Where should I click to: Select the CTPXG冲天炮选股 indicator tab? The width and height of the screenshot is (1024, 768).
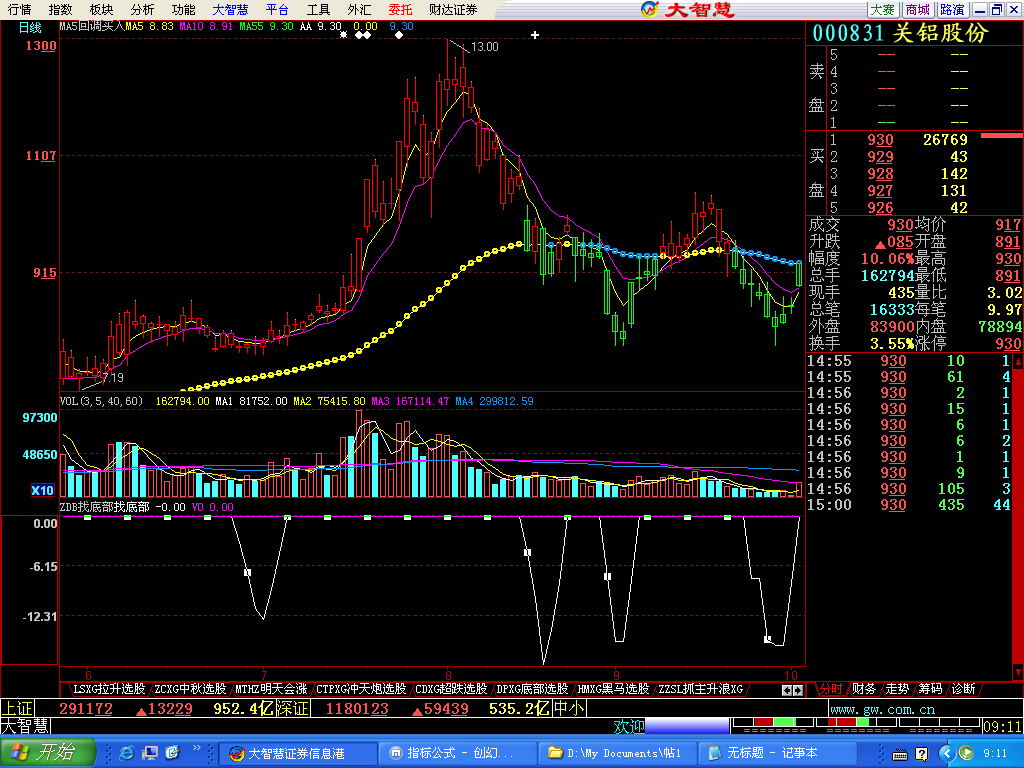[x=361, y=688]
